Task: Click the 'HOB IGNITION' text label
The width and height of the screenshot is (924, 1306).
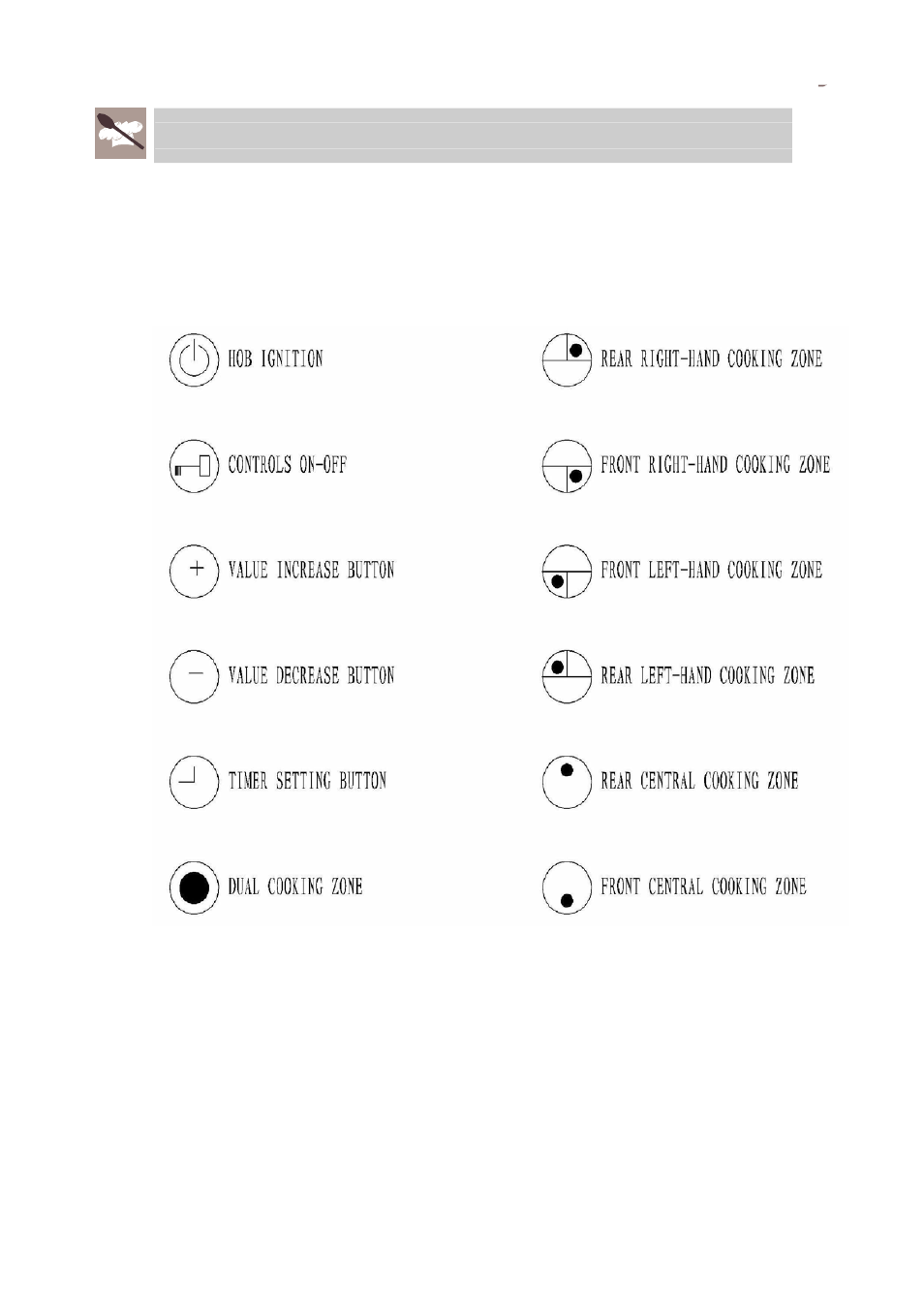Action: click(x=275, y=359)
